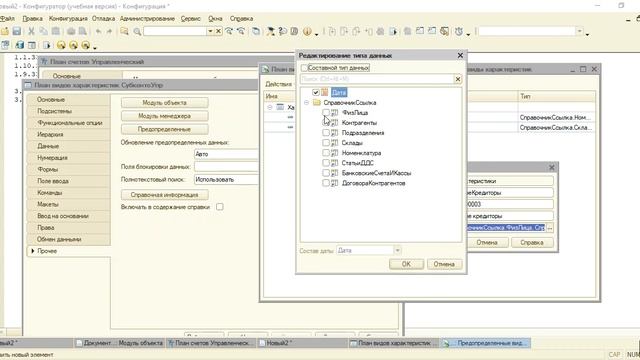Image resolution: width=640 pixels, height=360 pixels.
Task: Uncheck the Дата type checkbox
Action: click(316, 93)
